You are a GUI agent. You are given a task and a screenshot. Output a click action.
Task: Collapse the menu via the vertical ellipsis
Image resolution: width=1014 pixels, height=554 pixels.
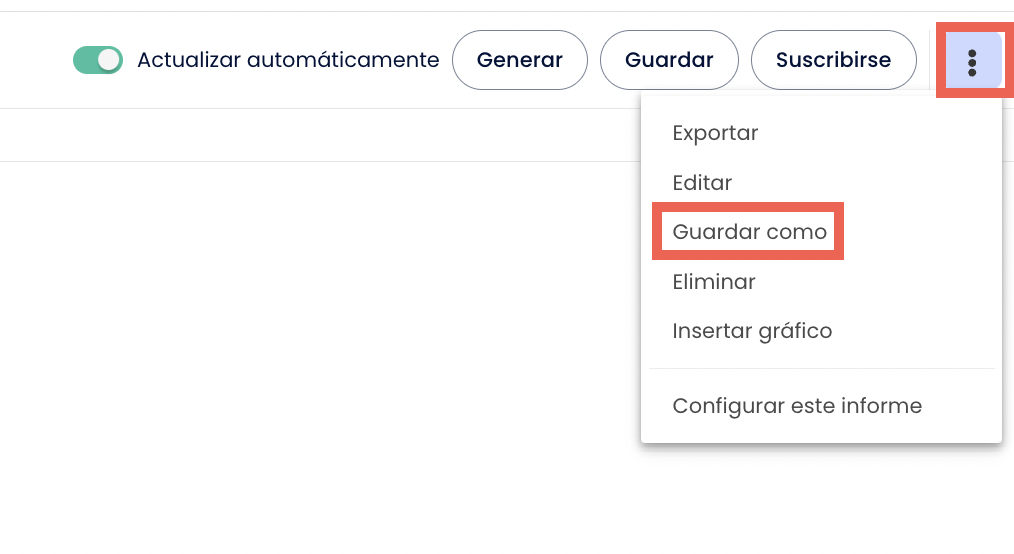(x=972, y=61)
